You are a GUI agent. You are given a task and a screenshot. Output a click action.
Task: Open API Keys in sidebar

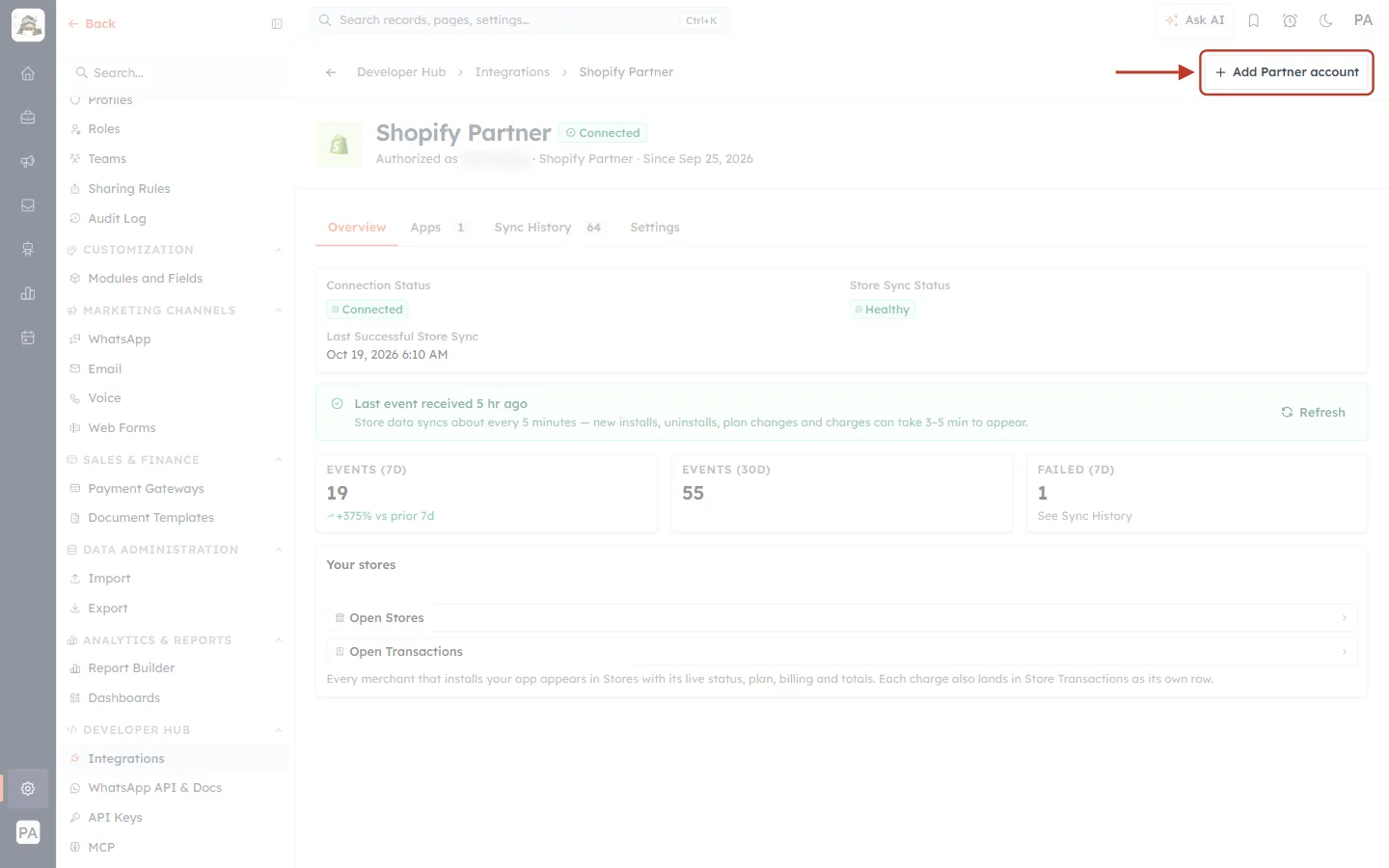[115, 818]
